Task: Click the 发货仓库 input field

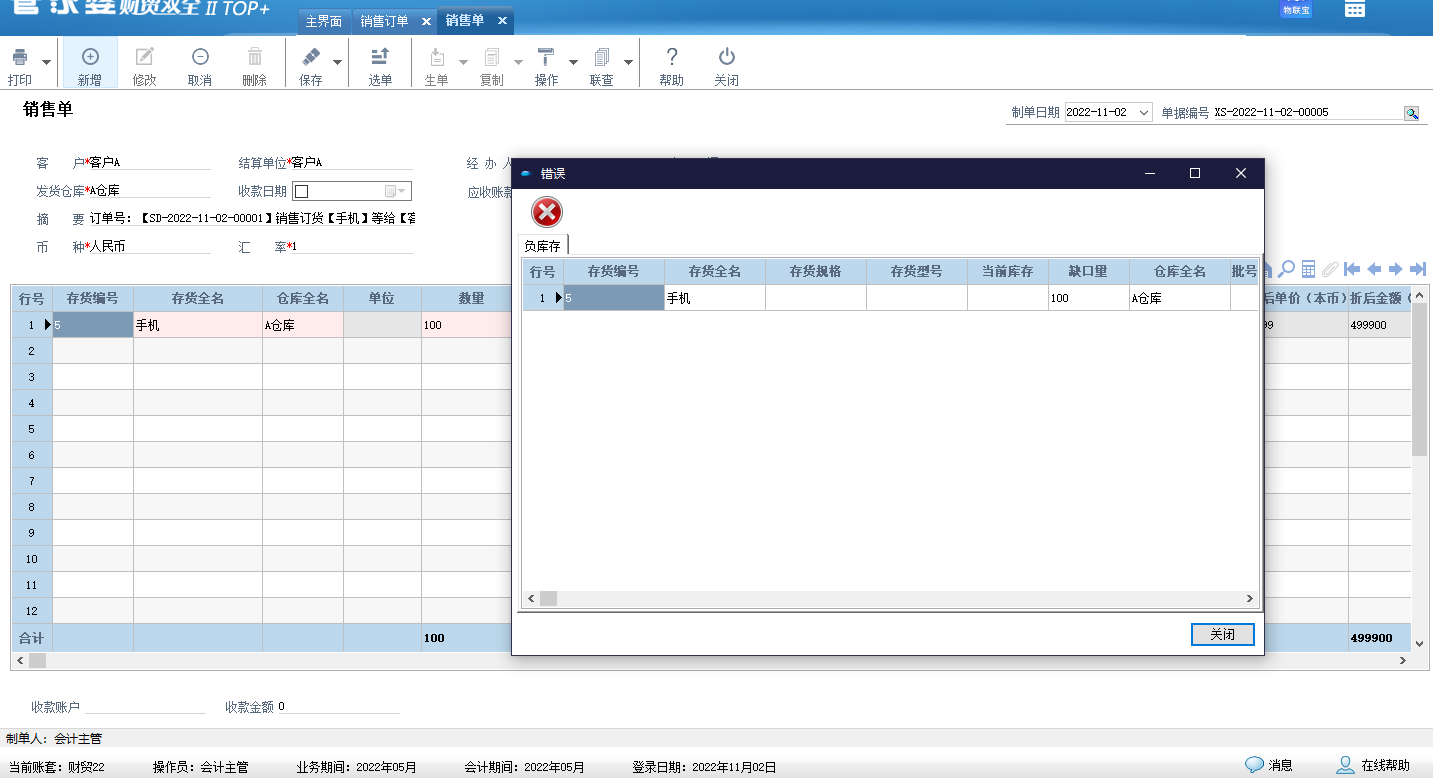Action: [x=150, y=191]
